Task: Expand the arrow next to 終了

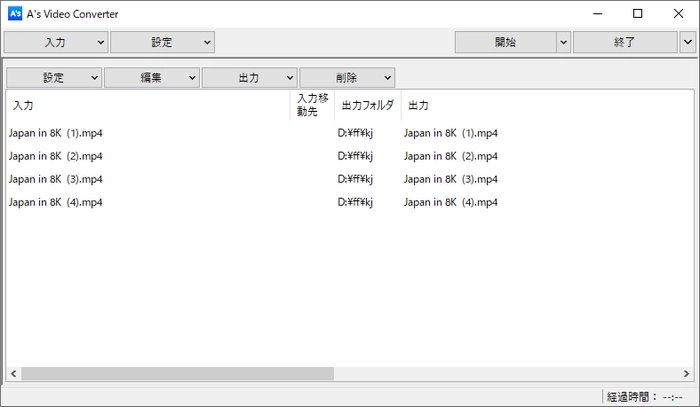Action: 687,42
